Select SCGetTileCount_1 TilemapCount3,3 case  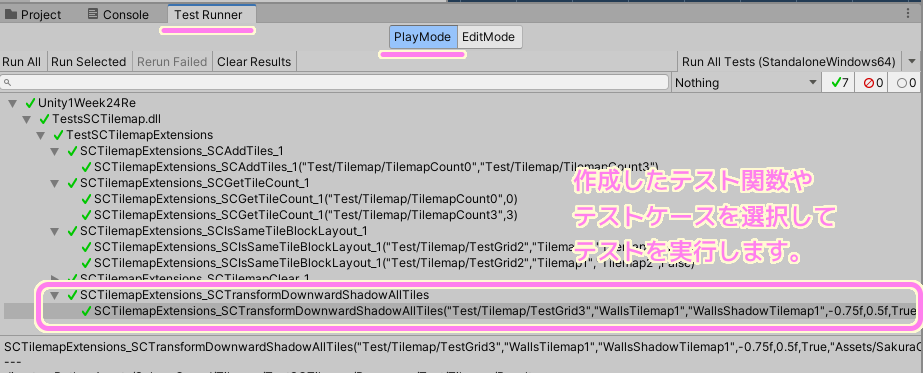[x=306, y=215]
